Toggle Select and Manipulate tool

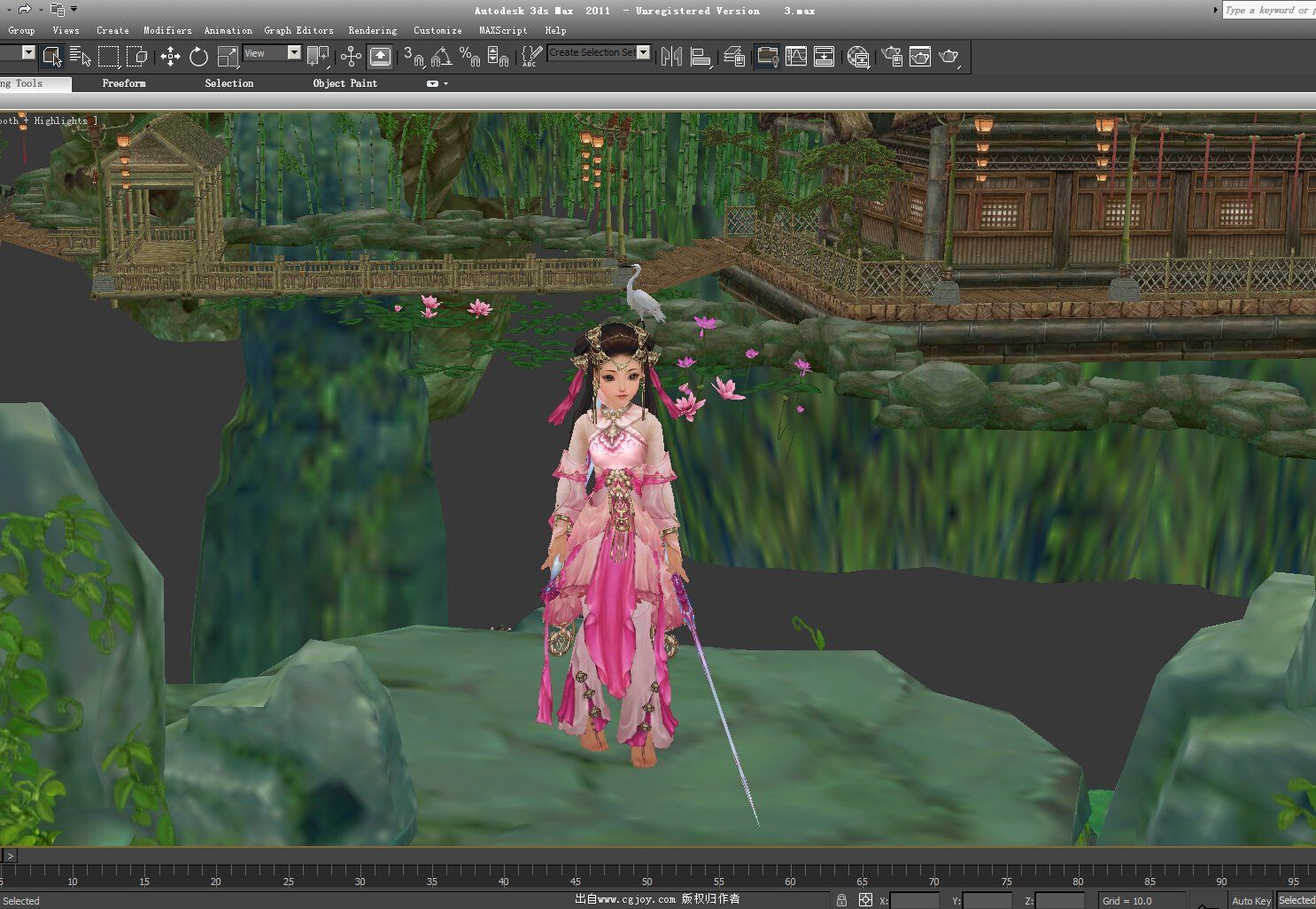(x=351, y=57)
